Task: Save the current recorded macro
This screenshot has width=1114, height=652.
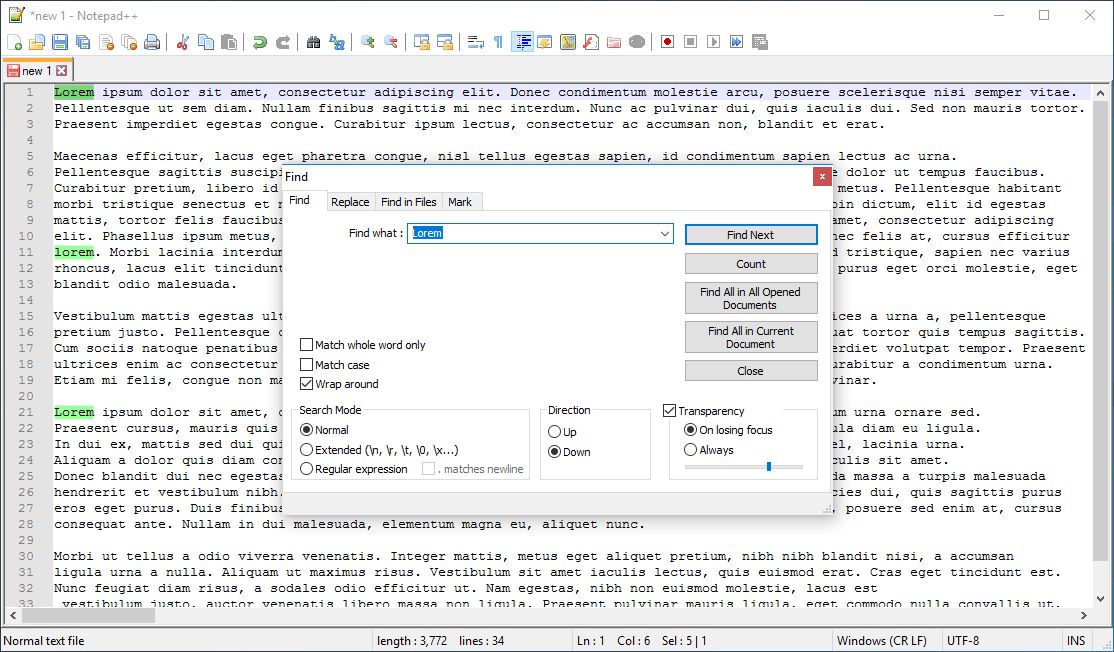Action: [x=759, y=43]
